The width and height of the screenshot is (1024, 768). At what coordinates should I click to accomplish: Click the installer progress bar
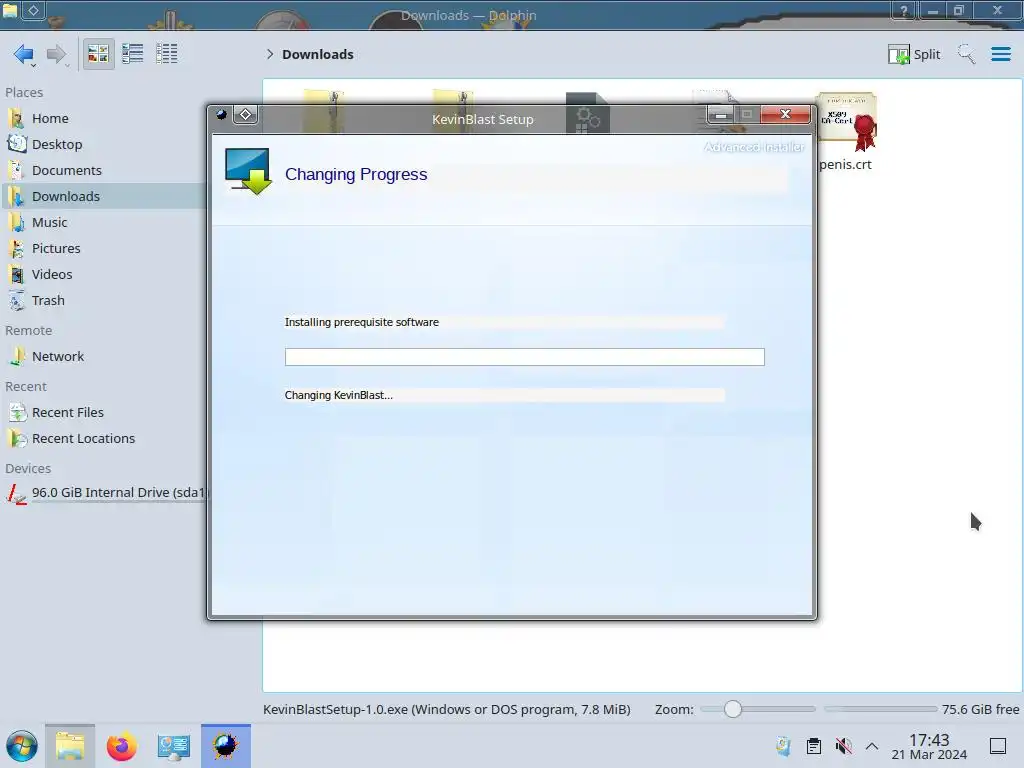pos(524,357)
